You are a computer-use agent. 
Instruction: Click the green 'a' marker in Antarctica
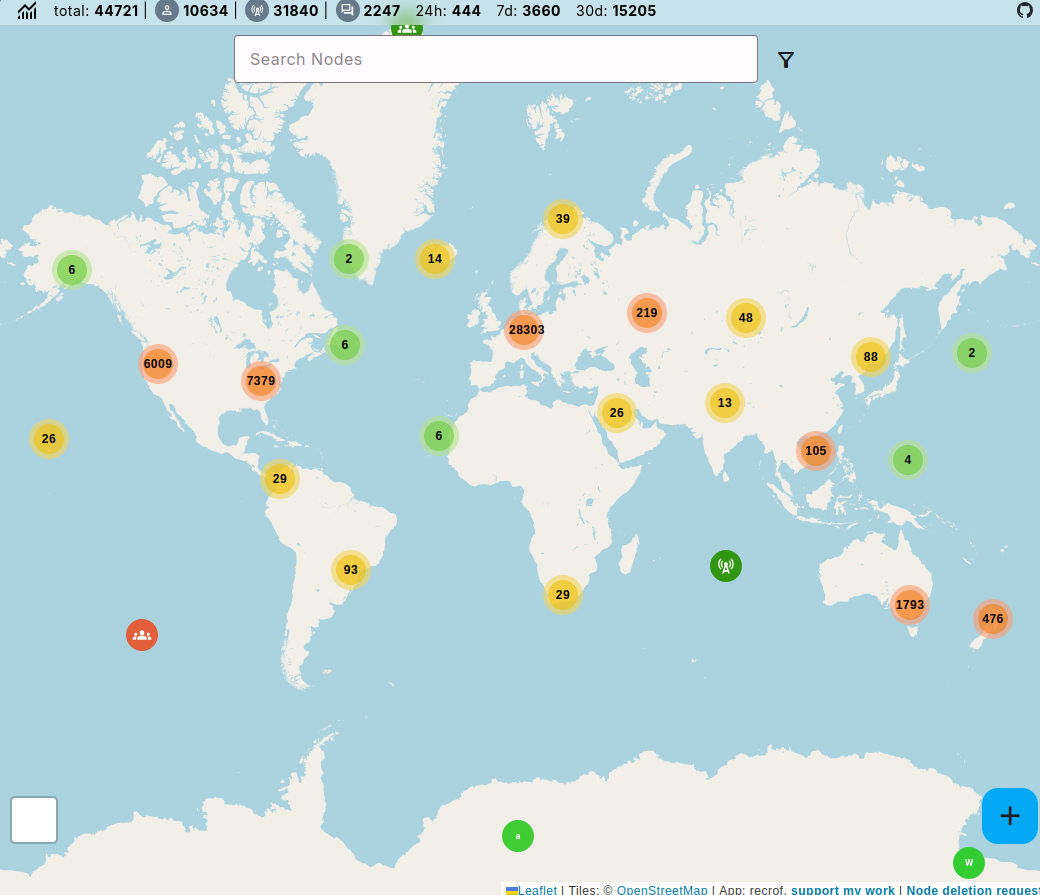coord(518,836)
